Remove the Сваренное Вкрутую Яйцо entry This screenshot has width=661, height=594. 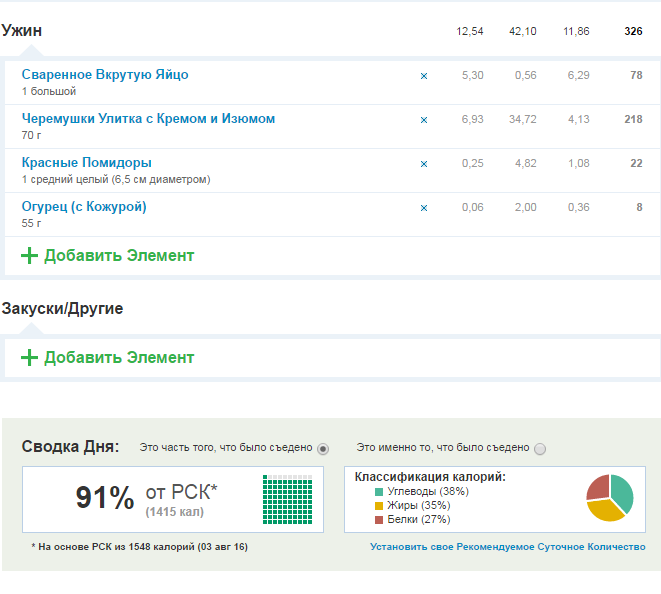click(x=423, y=76)
